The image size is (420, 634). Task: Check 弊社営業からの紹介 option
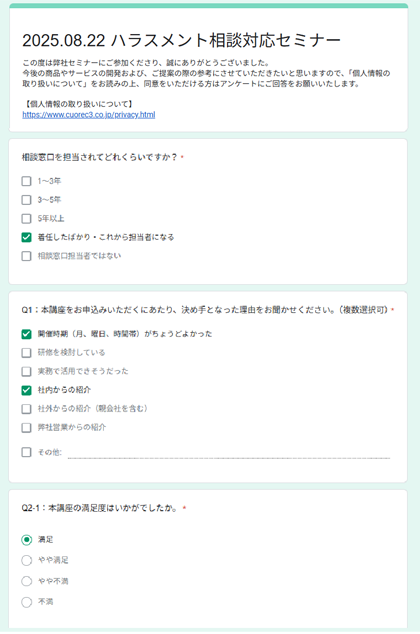[26, 427]
